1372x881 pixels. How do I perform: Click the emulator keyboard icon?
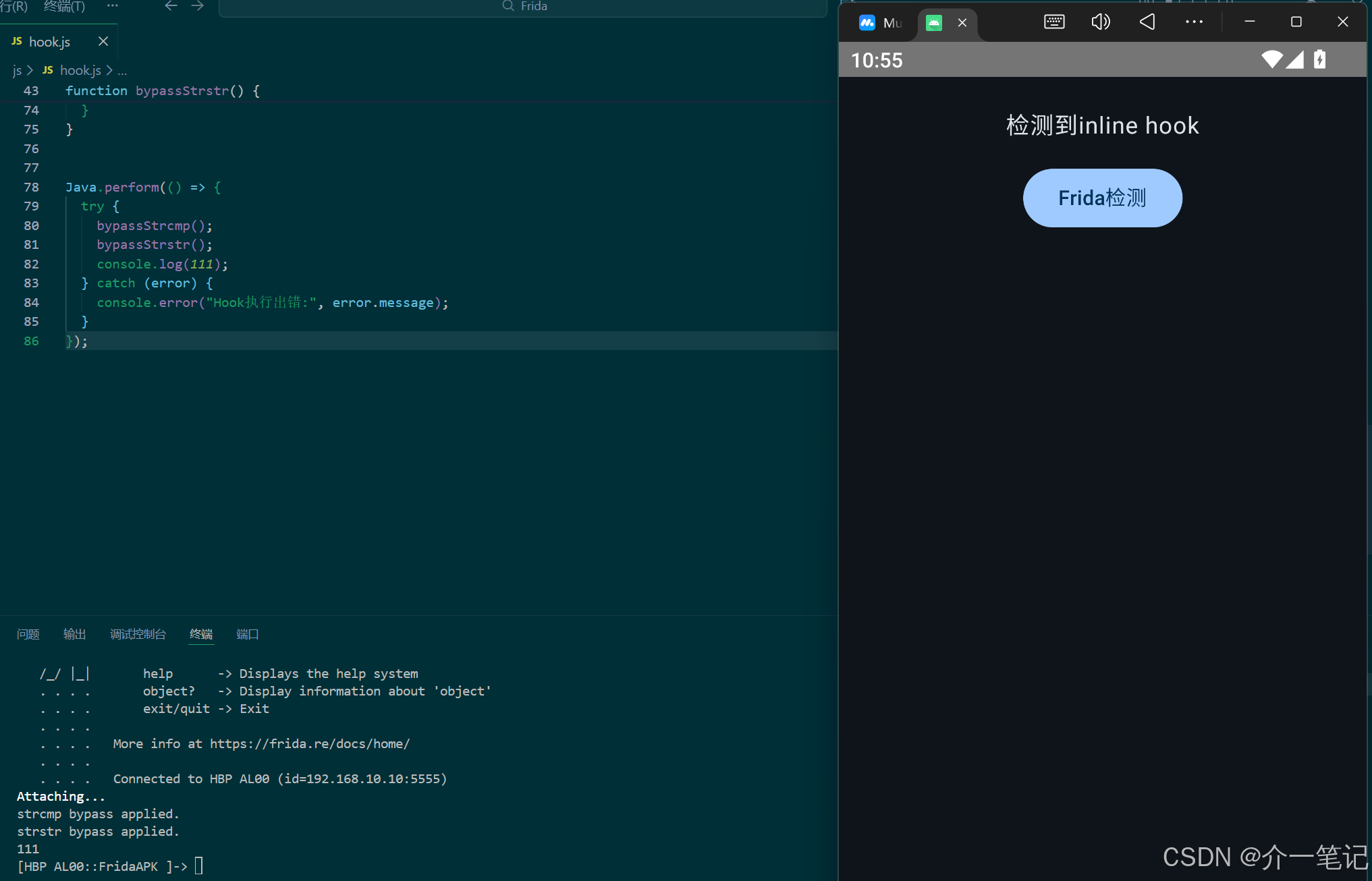(1054, 22)
